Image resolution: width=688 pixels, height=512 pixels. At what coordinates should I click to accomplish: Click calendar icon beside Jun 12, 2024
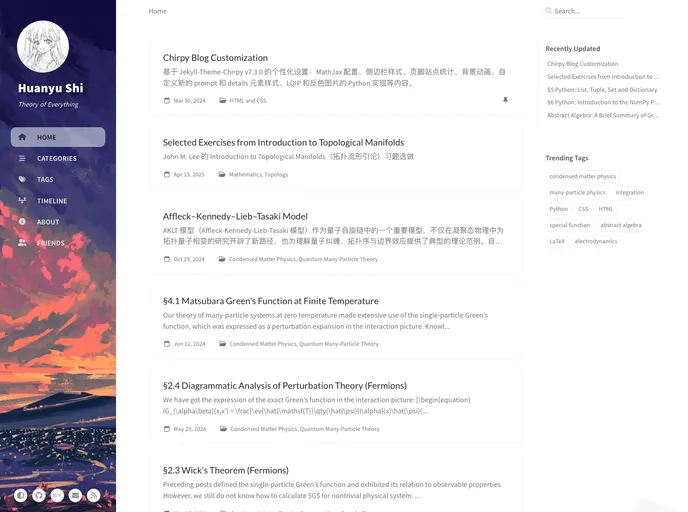click(167, 344)
